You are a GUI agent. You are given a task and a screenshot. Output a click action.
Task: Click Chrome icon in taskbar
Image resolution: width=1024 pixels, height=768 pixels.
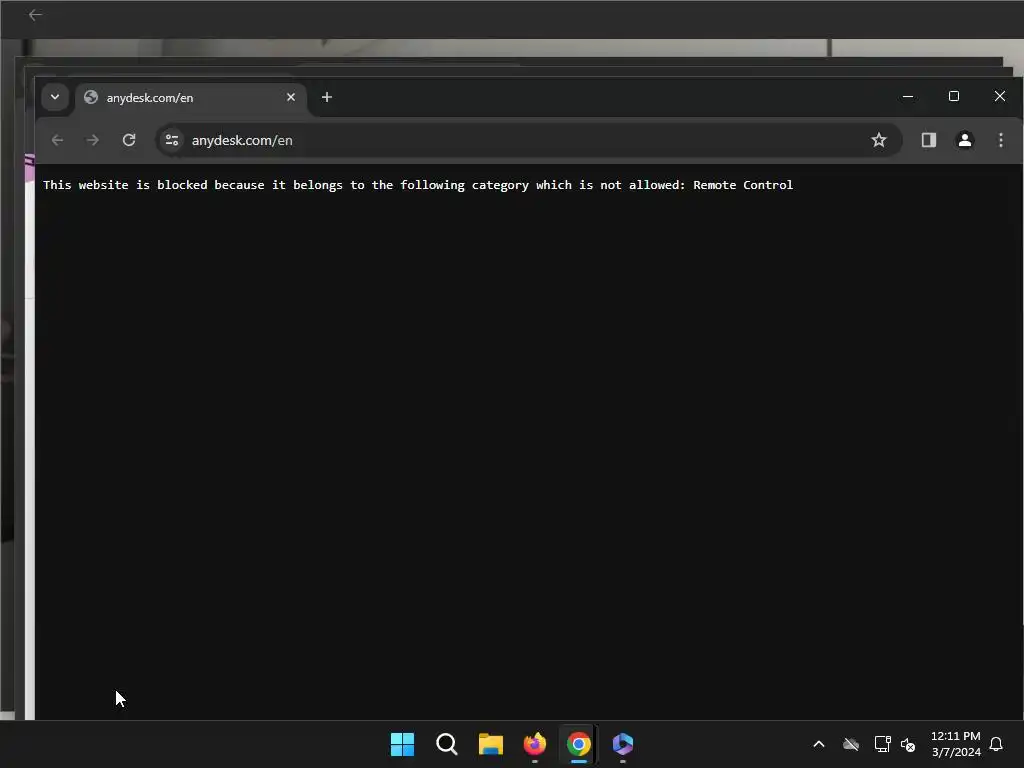[x=579, y=744]
